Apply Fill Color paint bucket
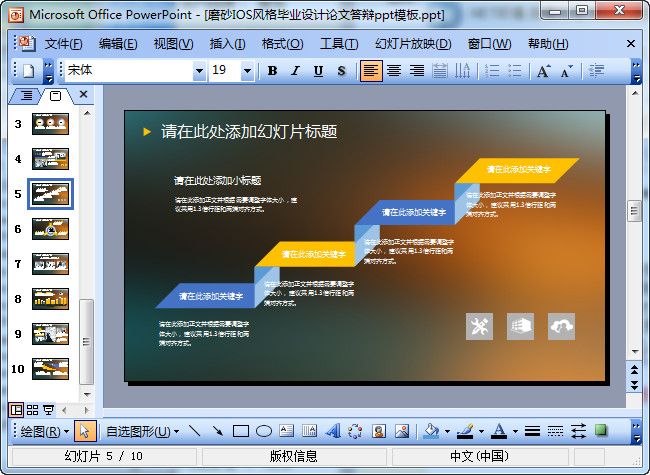Viewport: 650px width, 475px height. pos(432,431)
